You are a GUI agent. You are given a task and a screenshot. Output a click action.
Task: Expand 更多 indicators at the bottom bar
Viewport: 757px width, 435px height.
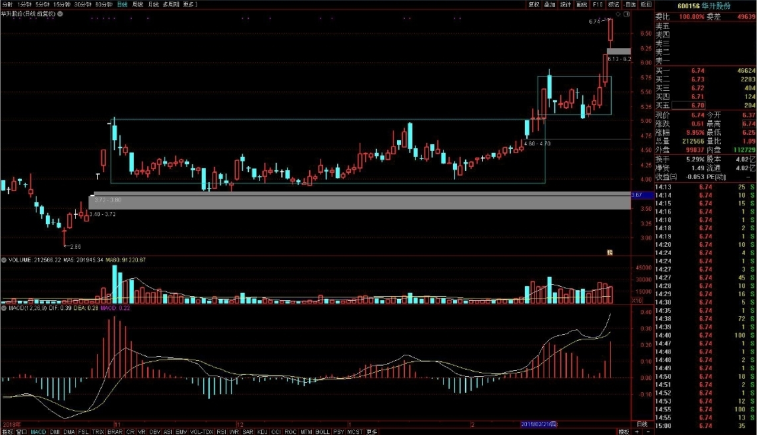coord(372,430)
